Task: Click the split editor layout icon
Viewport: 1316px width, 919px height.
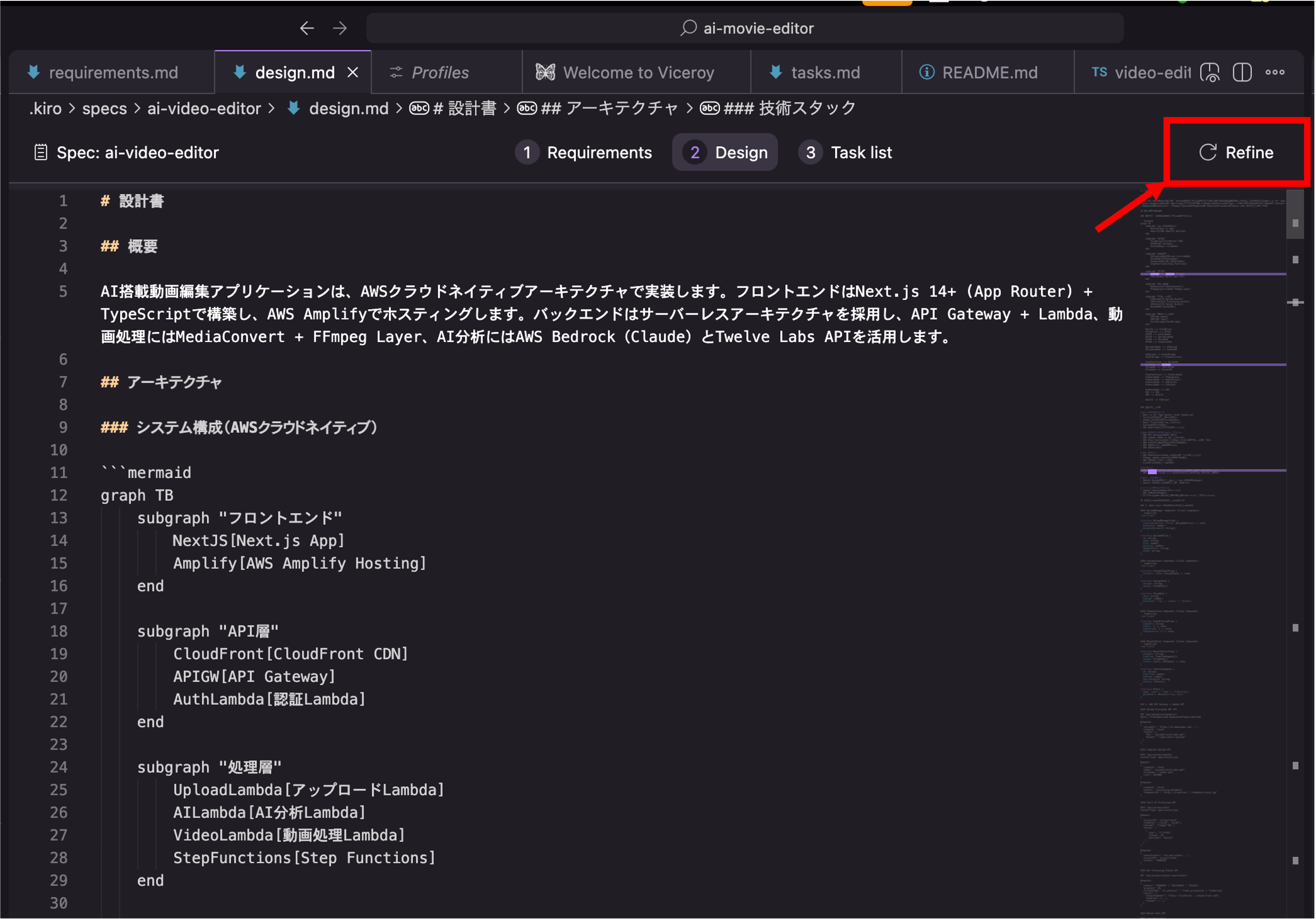Action: (1242, 72)
